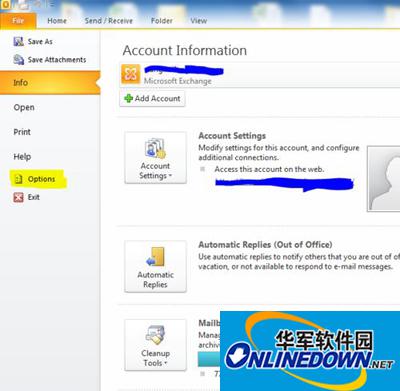Open the Open backstage section
400x391 pixels.
(24, 107)
